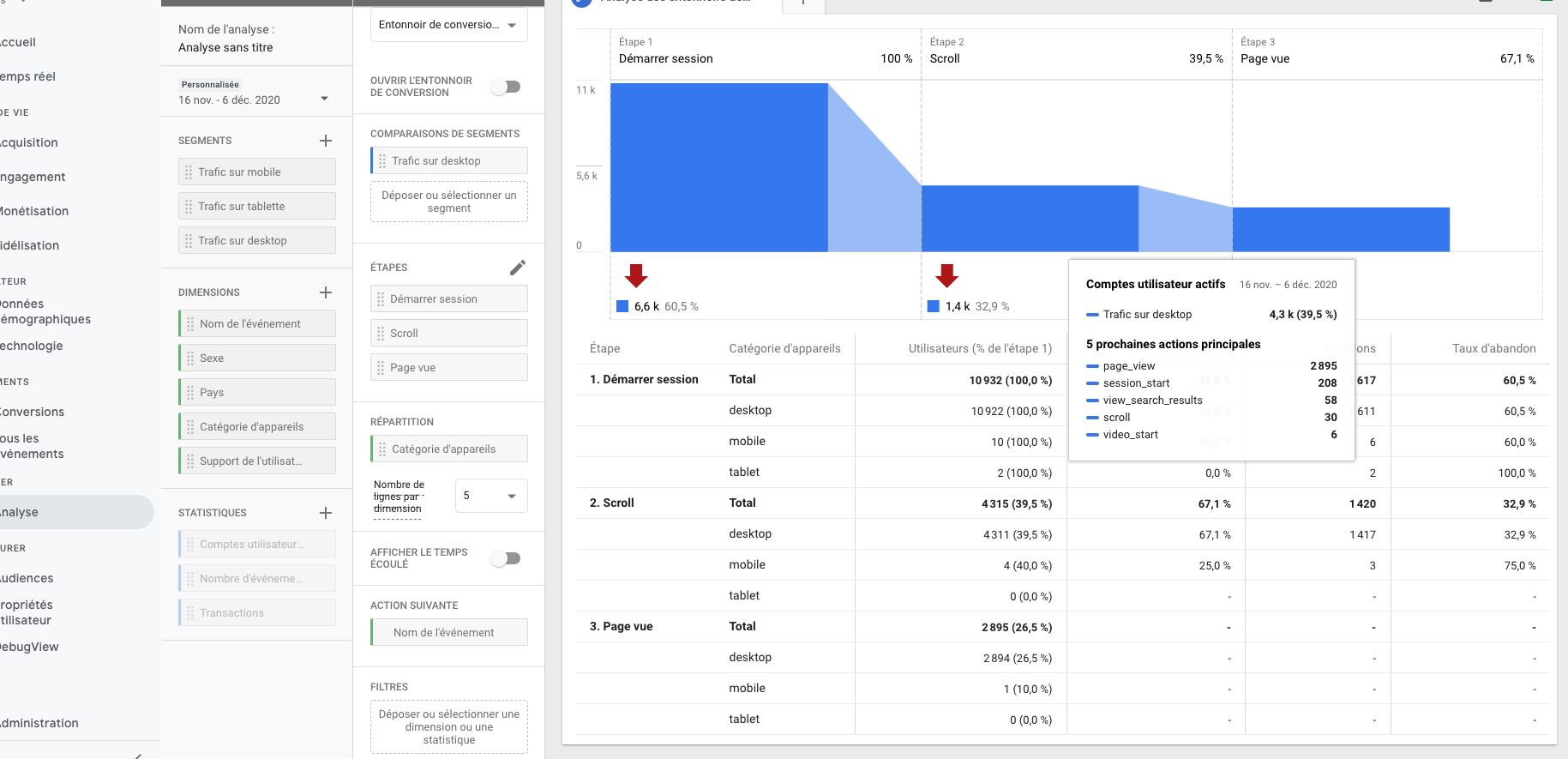Click the blue legend swatch beside 1,4 k
1568x759 pixels.
[x=934, y=306]
